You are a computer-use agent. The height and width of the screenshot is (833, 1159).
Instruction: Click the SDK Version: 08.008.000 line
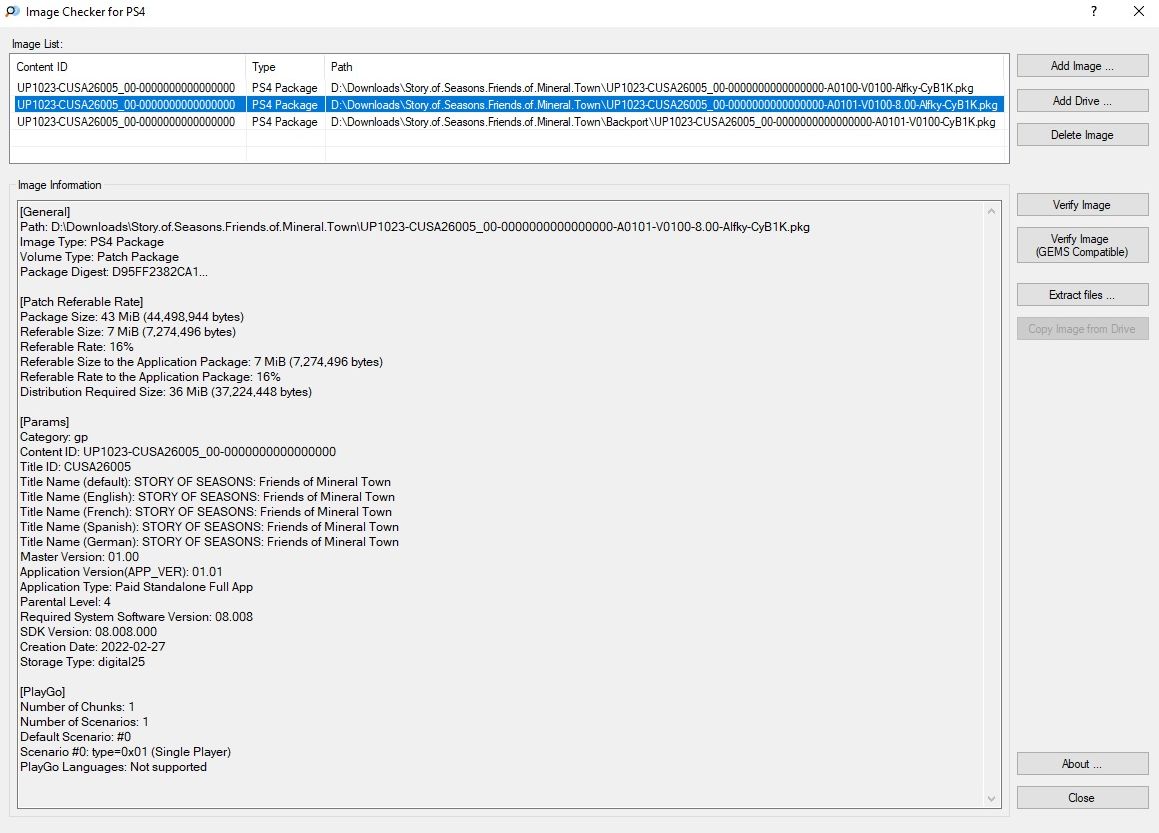(89, 631)
